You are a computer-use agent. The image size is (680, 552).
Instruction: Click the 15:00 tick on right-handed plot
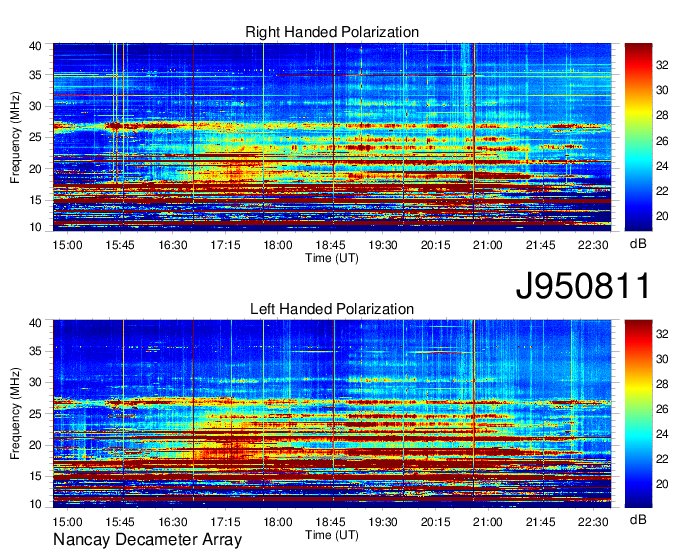[x=68, y=245]
